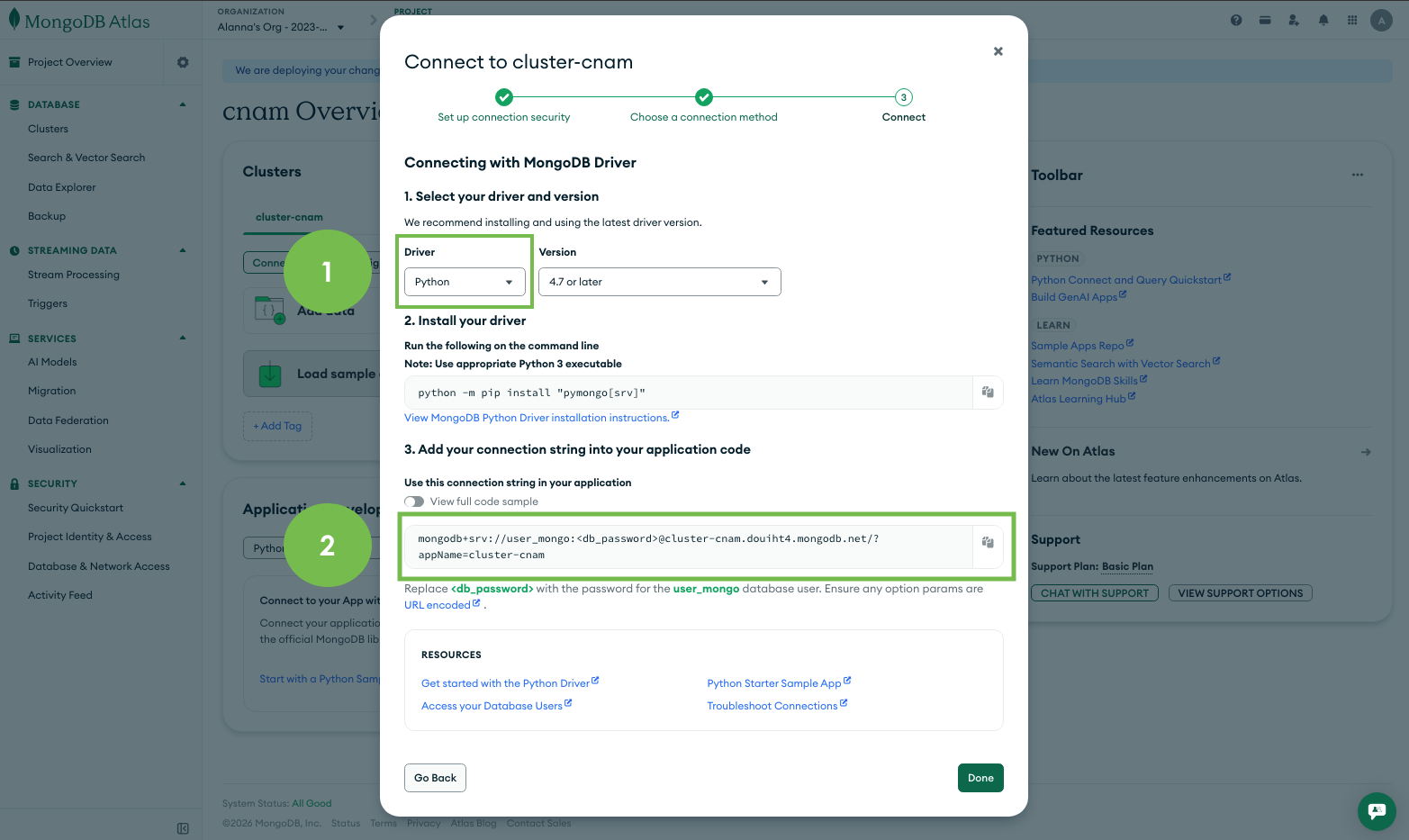1409x840 pixels.
Task: Open the support chat bubble
Action: [x=1376, y=811]
